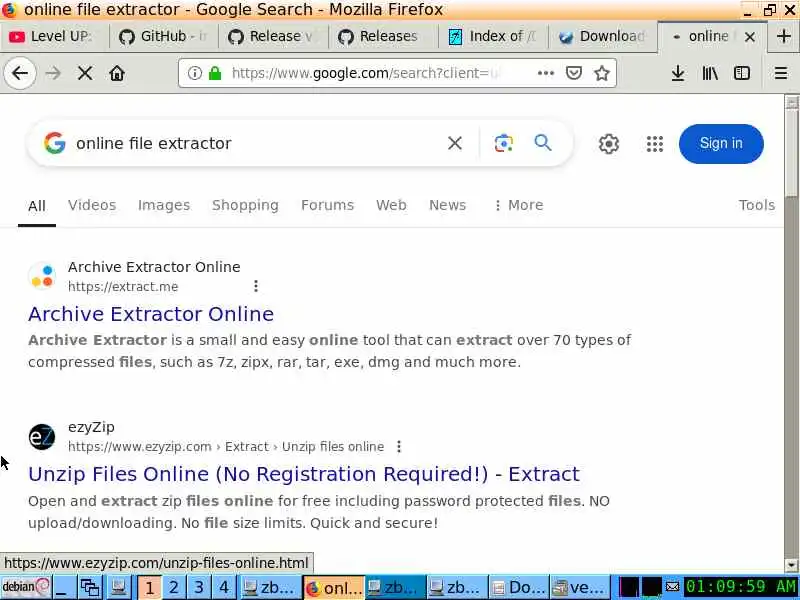The height and width of the screenshot is (600, 800).
Task: Filter results by Forums
Action: [328, 205]
